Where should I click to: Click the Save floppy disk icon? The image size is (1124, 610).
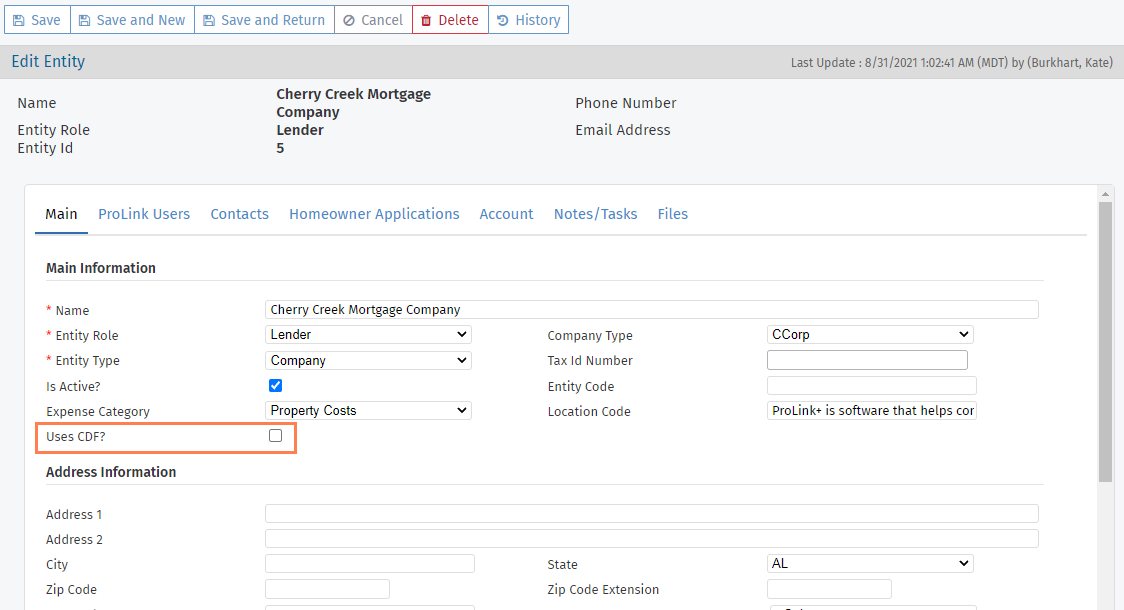click(19, 21)
